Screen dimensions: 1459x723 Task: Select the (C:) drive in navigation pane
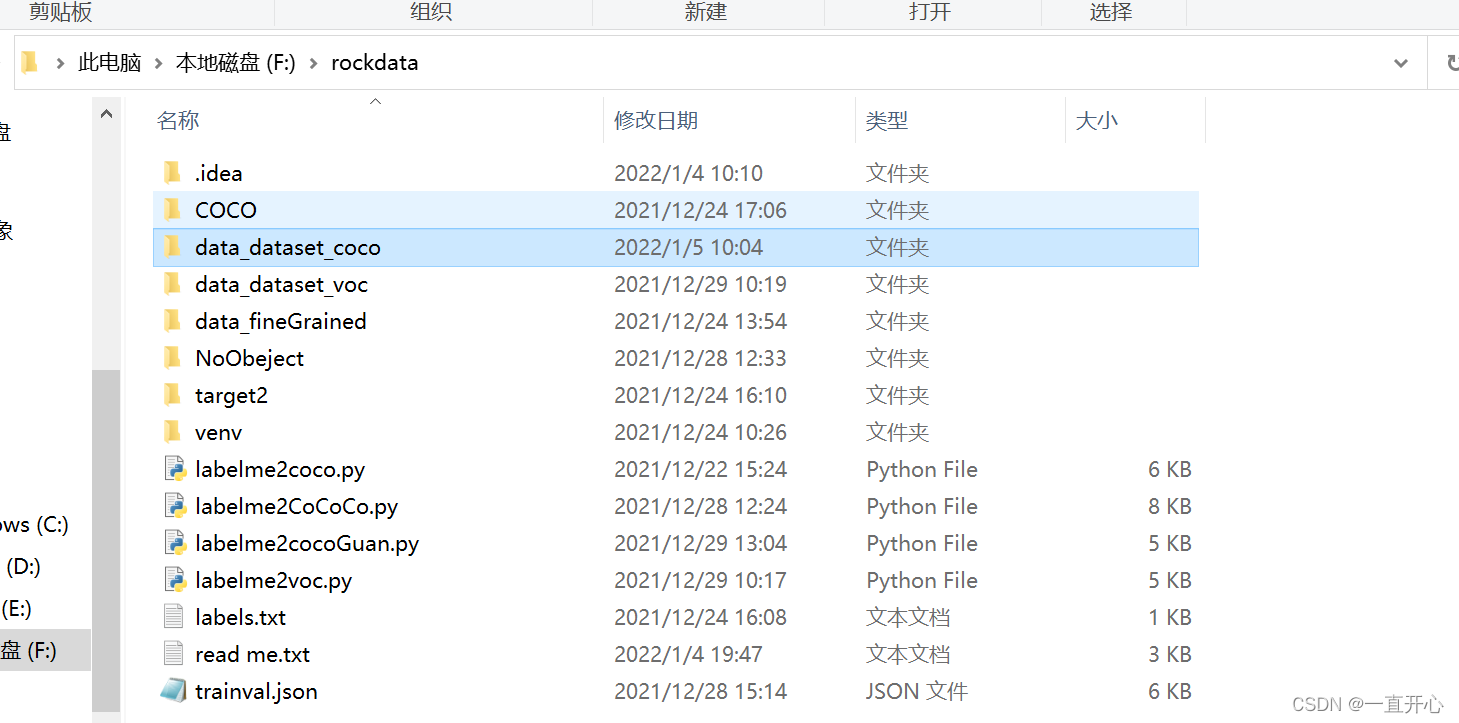pyautogui.click(x=34, y=525)
